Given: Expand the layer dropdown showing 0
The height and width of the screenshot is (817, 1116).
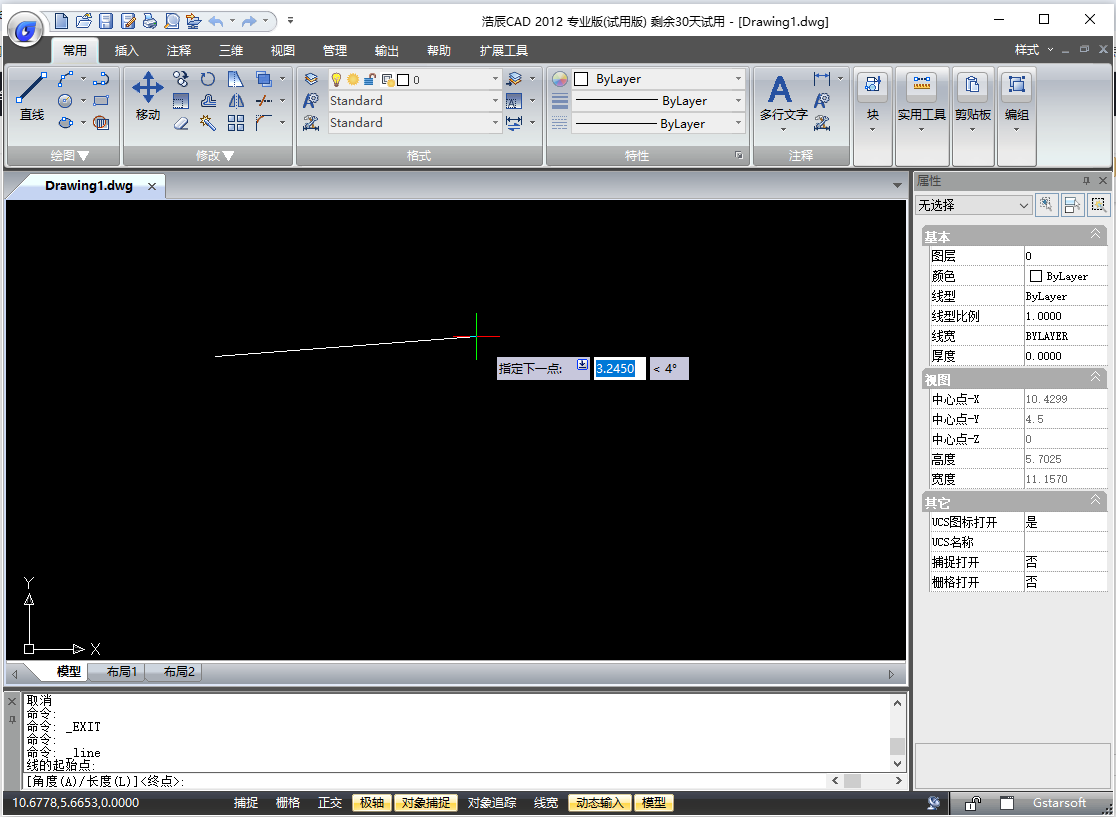Looking at the screenshot, I should click(495, 79).
